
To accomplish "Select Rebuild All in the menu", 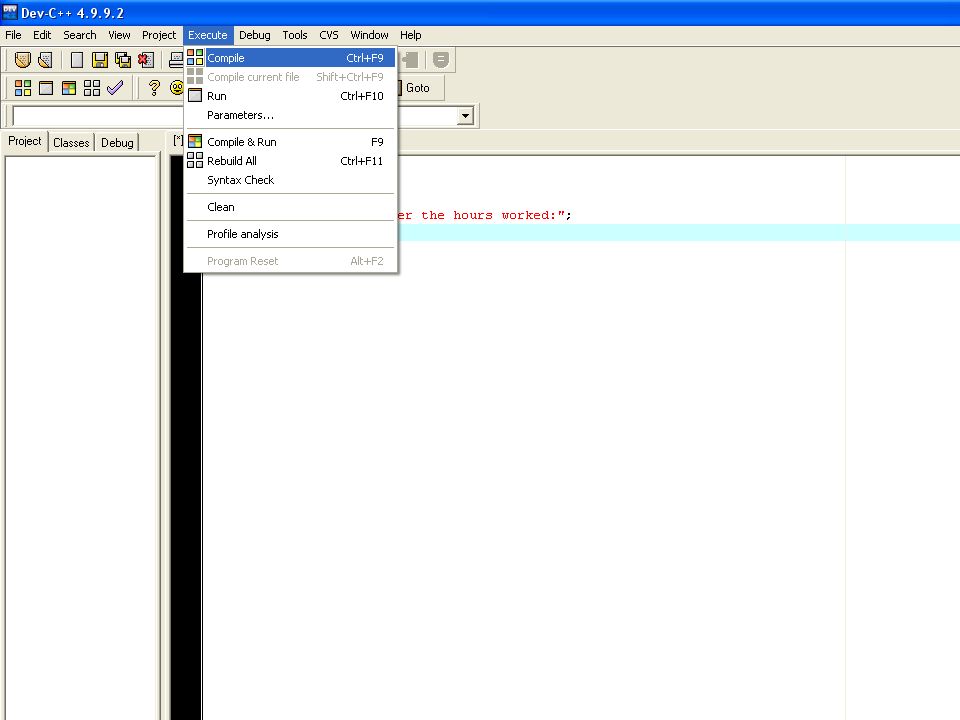I will (291, 160).
